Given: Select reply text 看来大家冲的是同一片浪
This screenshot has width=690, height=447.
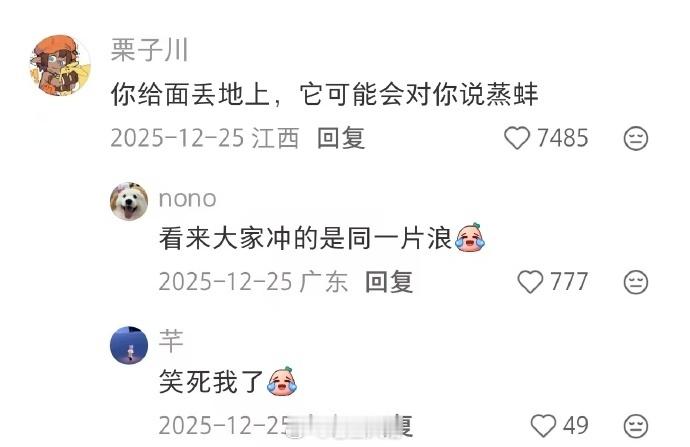Looking at the screenshot, I should (305, 238).
